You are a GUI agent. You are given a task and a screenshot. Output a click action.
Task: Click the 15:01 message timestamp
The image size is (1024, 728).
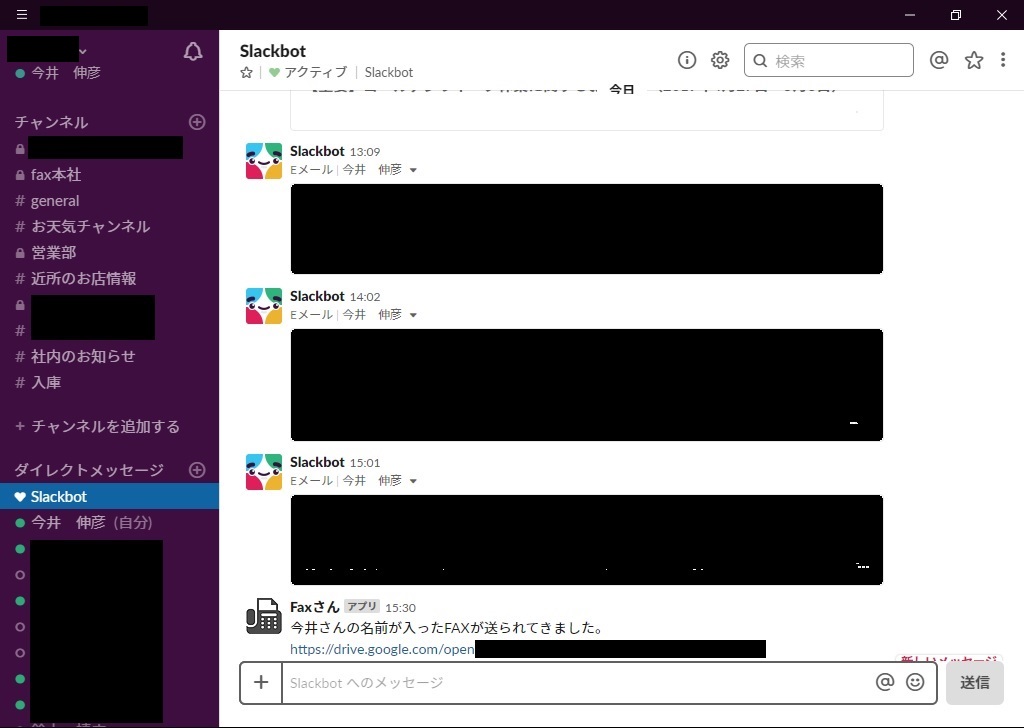(x=364, y=463)
